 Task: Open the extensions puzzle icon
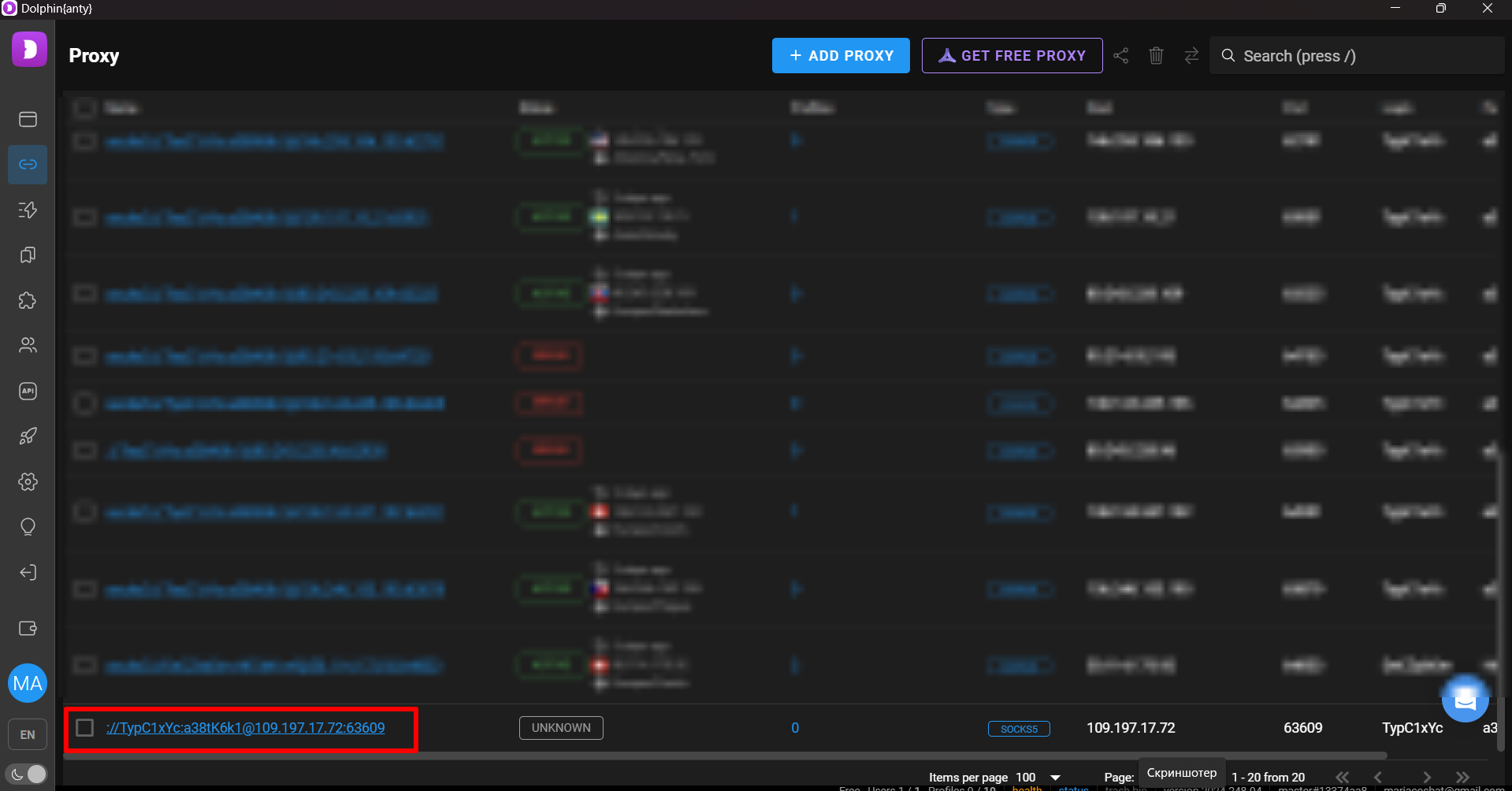[28, 300]
